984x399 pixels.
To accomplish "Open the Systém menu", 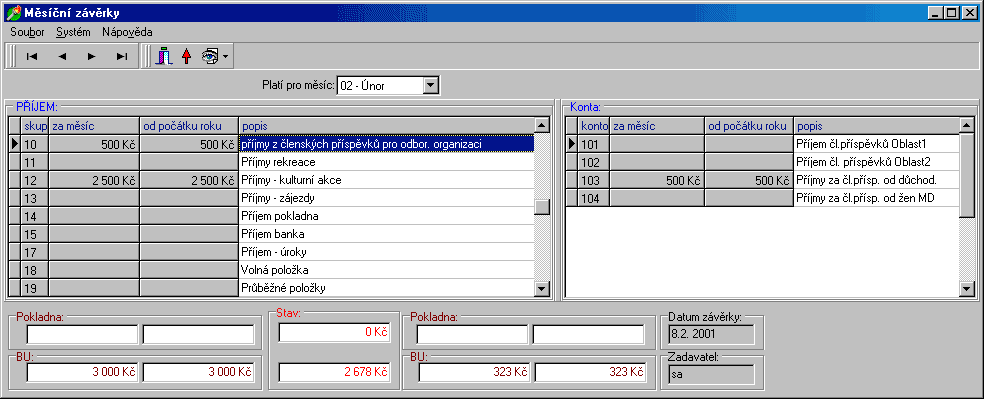I will click(x=73, y=32).
